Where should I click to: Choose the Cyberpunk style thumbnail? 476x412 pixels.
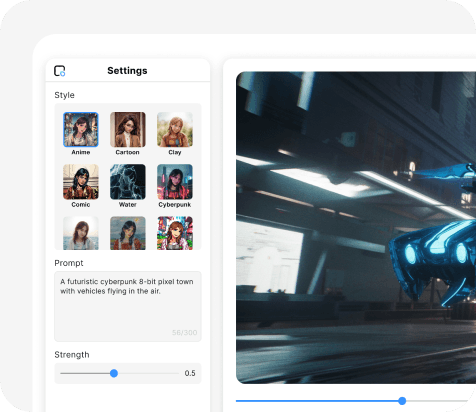[x=175, y=182]
